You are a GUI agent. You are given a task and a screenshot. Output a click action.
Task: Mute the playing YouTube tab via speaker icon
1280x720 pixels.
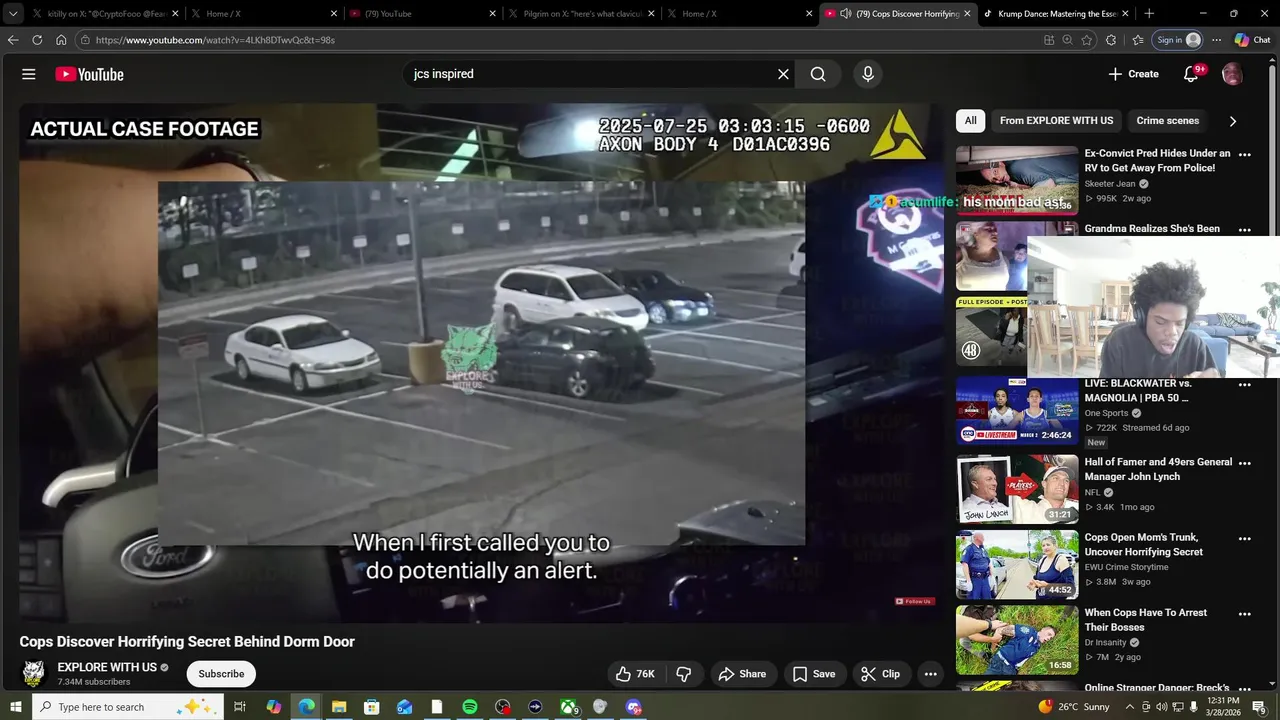845,14
